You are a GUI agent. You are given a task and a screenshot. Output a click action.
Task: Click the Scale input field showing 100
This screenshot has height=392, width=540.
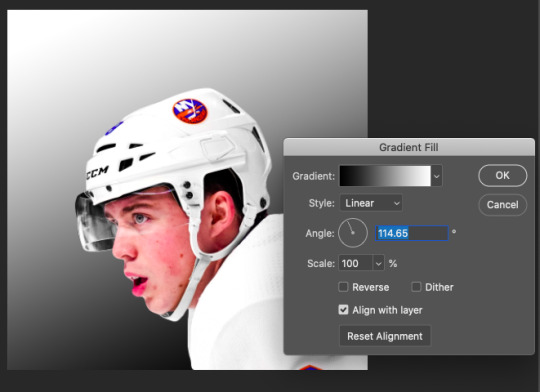click(355, 263)
